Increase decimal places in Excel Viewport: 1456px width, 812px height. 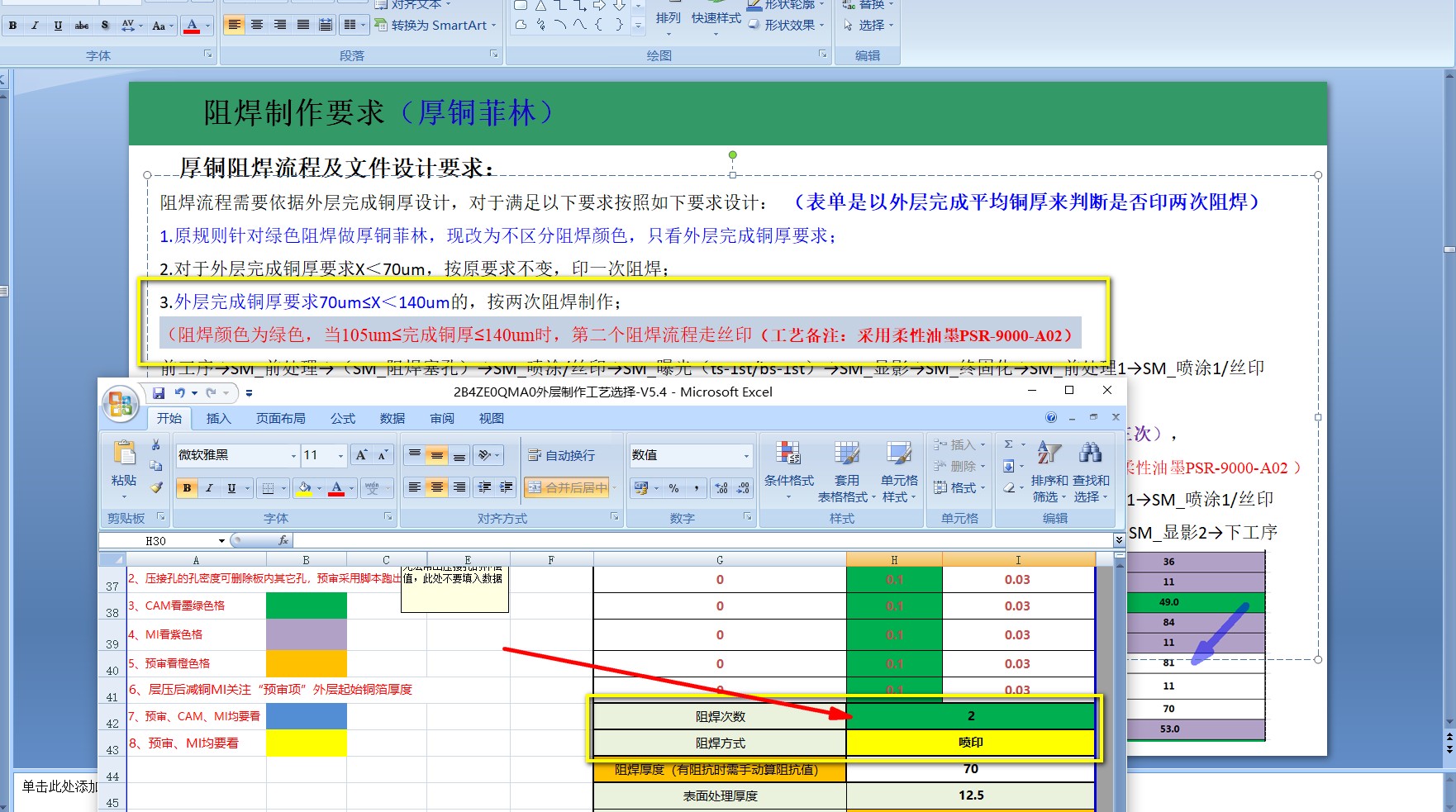(x=721, y=488)
